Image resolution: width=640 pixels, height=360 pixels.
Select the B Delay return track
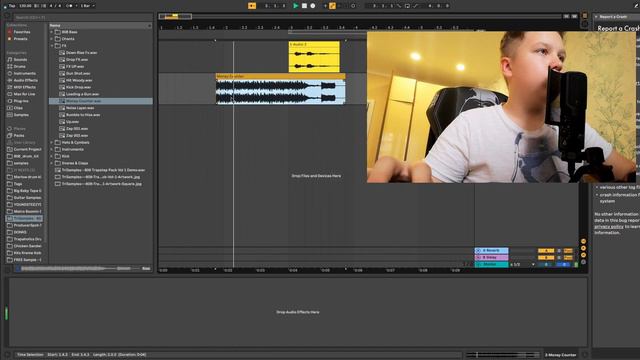pos(492,258)
